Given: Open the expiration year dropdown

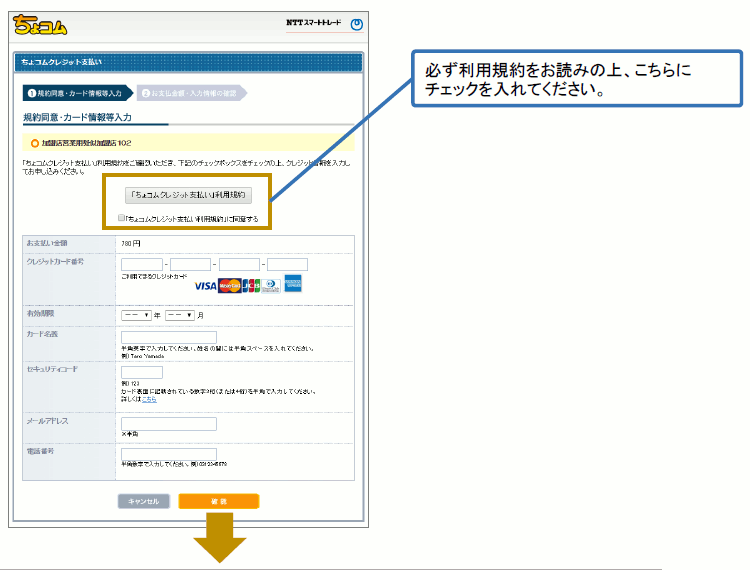Looking at the screenshot, I should click(x=135, y=315).
